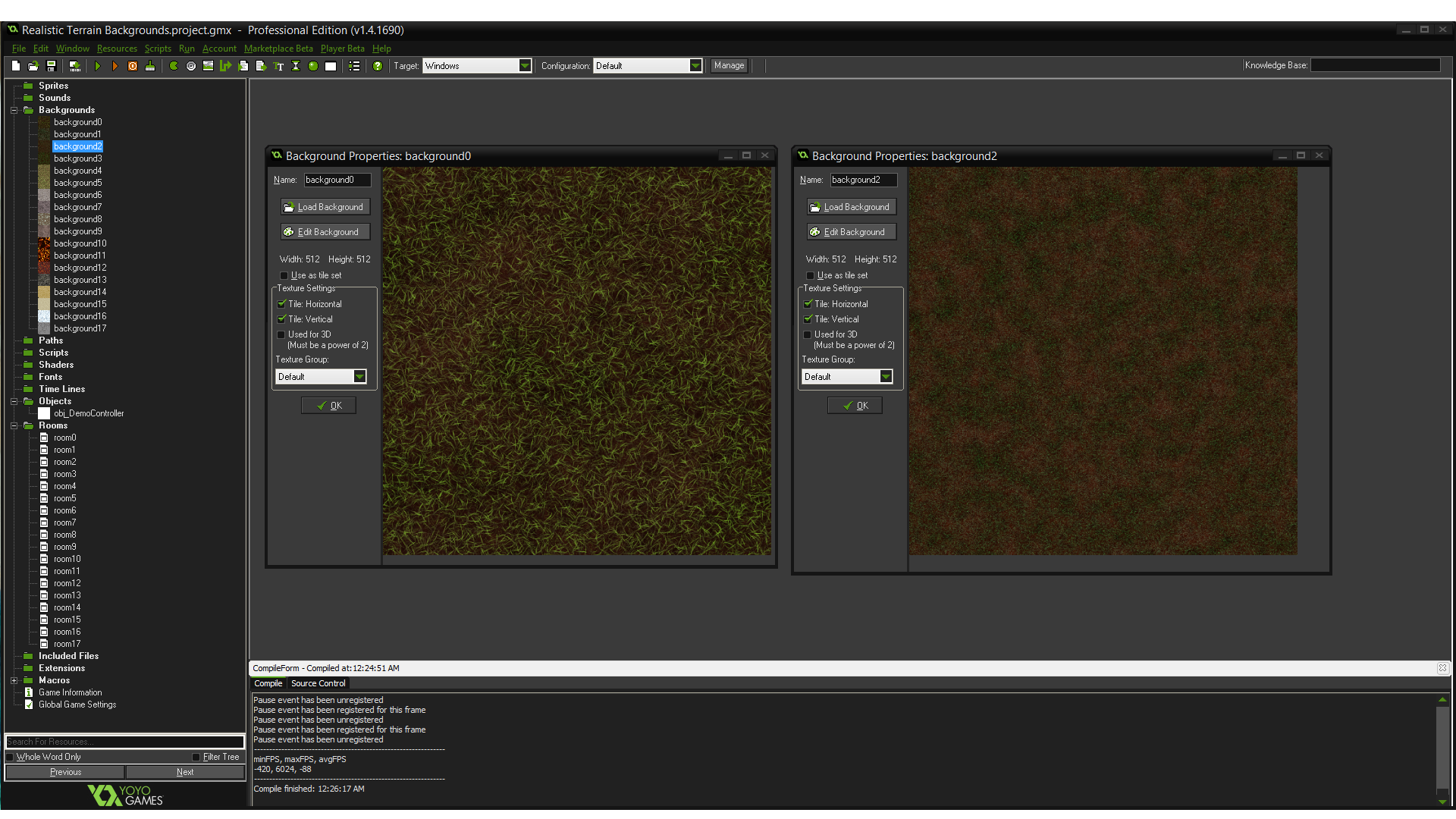
Task: Create a new object with the green ball icon
Action: (x=313, y=66)
